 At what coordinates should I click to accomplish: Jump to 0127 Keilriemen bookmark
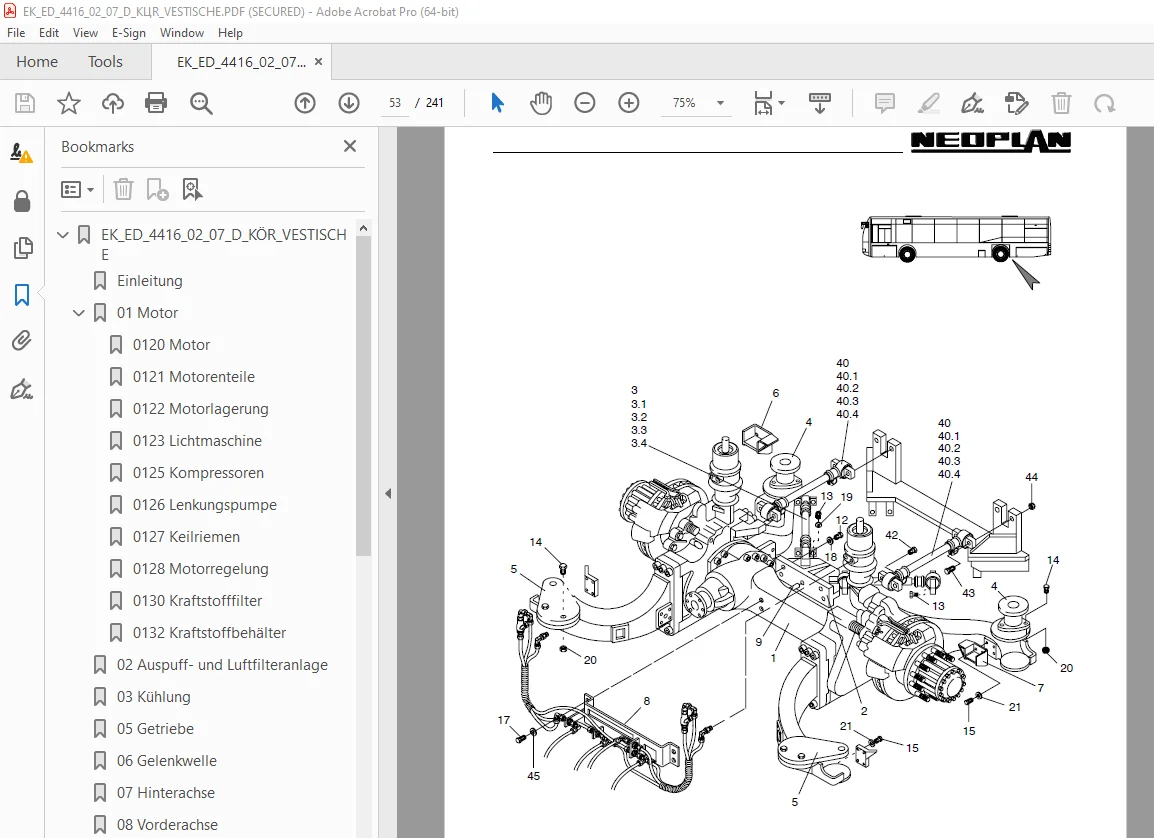pos(186,537)
